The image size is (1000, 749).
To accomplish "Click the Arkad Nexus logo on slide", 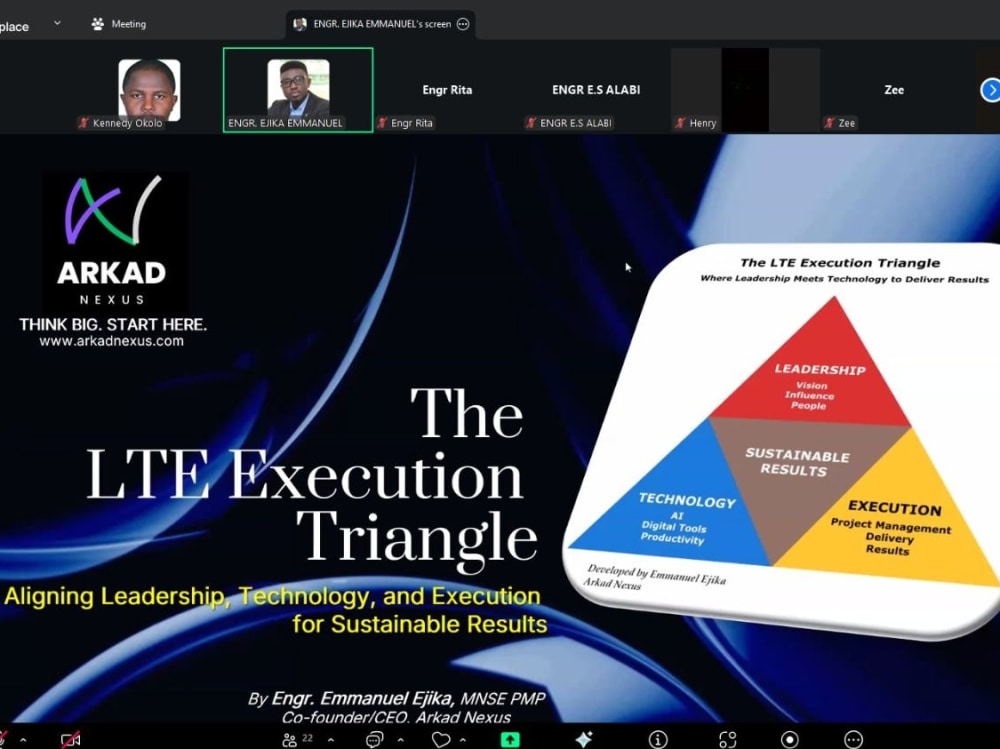I will pyautogui.click(x=115, y=240).
